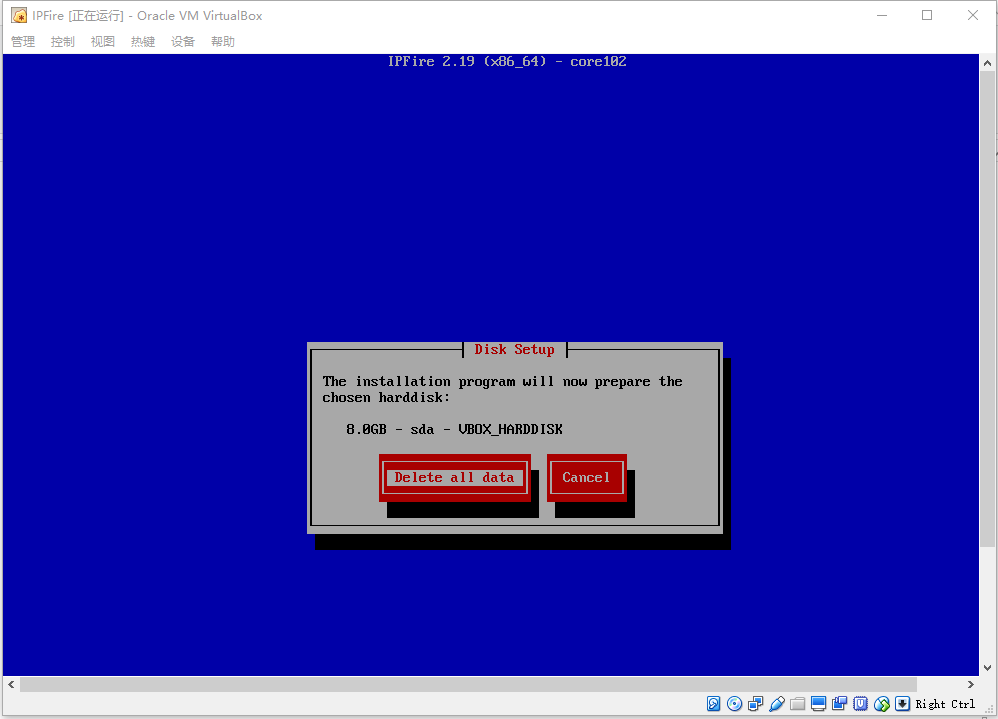Maximize the VirtualBox window
The height and width of the screenshot is (719, 998).
[x=927, y=15]
